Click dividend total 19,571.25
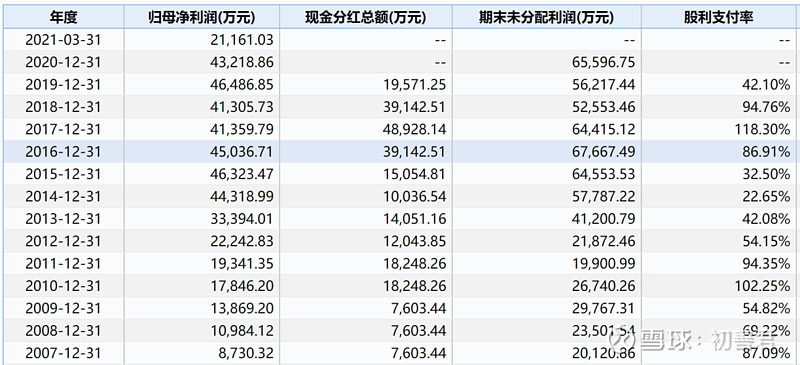The width and height of the screenshot is (800, 365). (x=414, y=85)
